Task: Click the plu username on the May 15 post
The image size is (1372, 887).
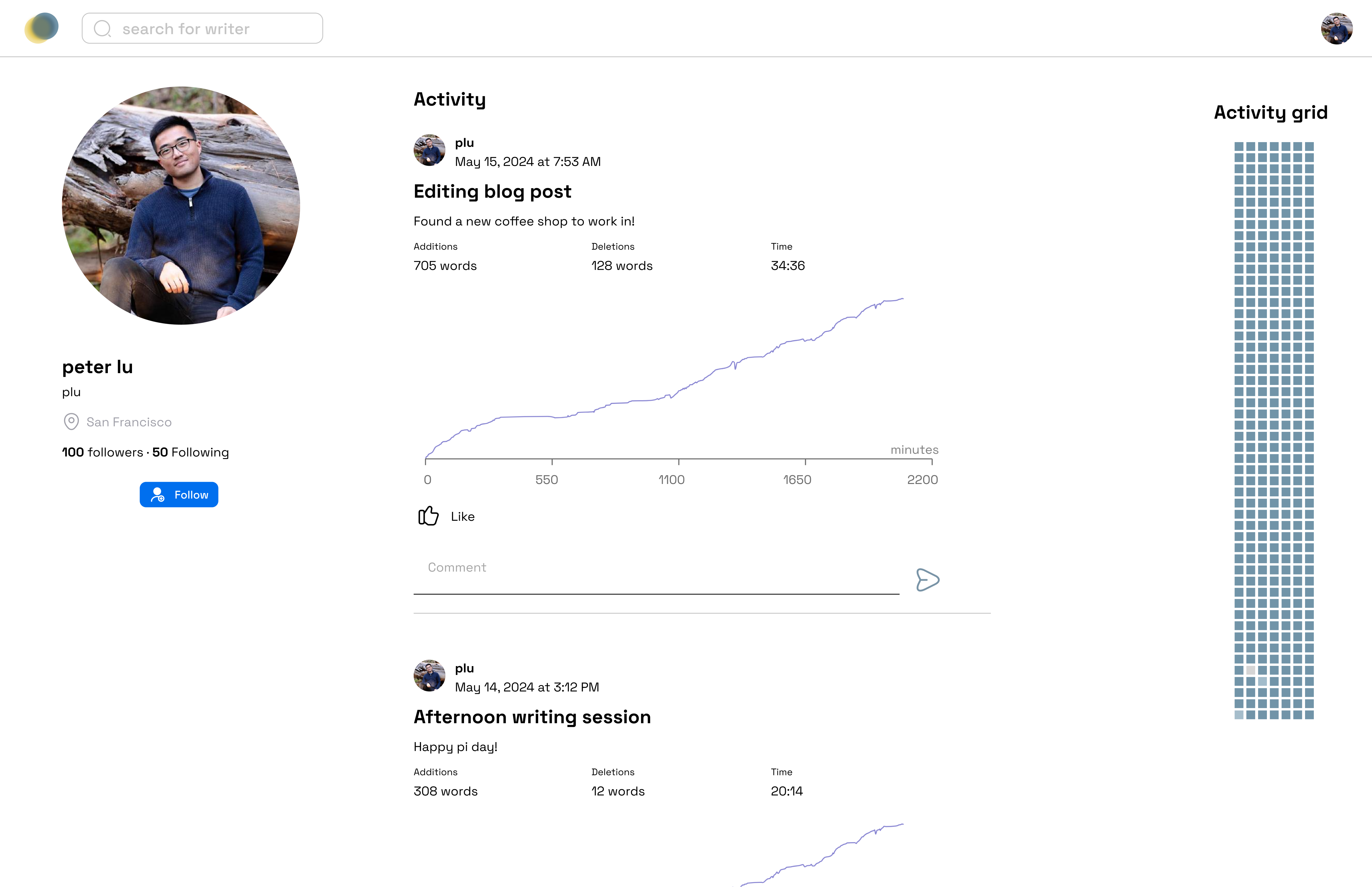Action: pyautogui.click(x=464, y=143)
